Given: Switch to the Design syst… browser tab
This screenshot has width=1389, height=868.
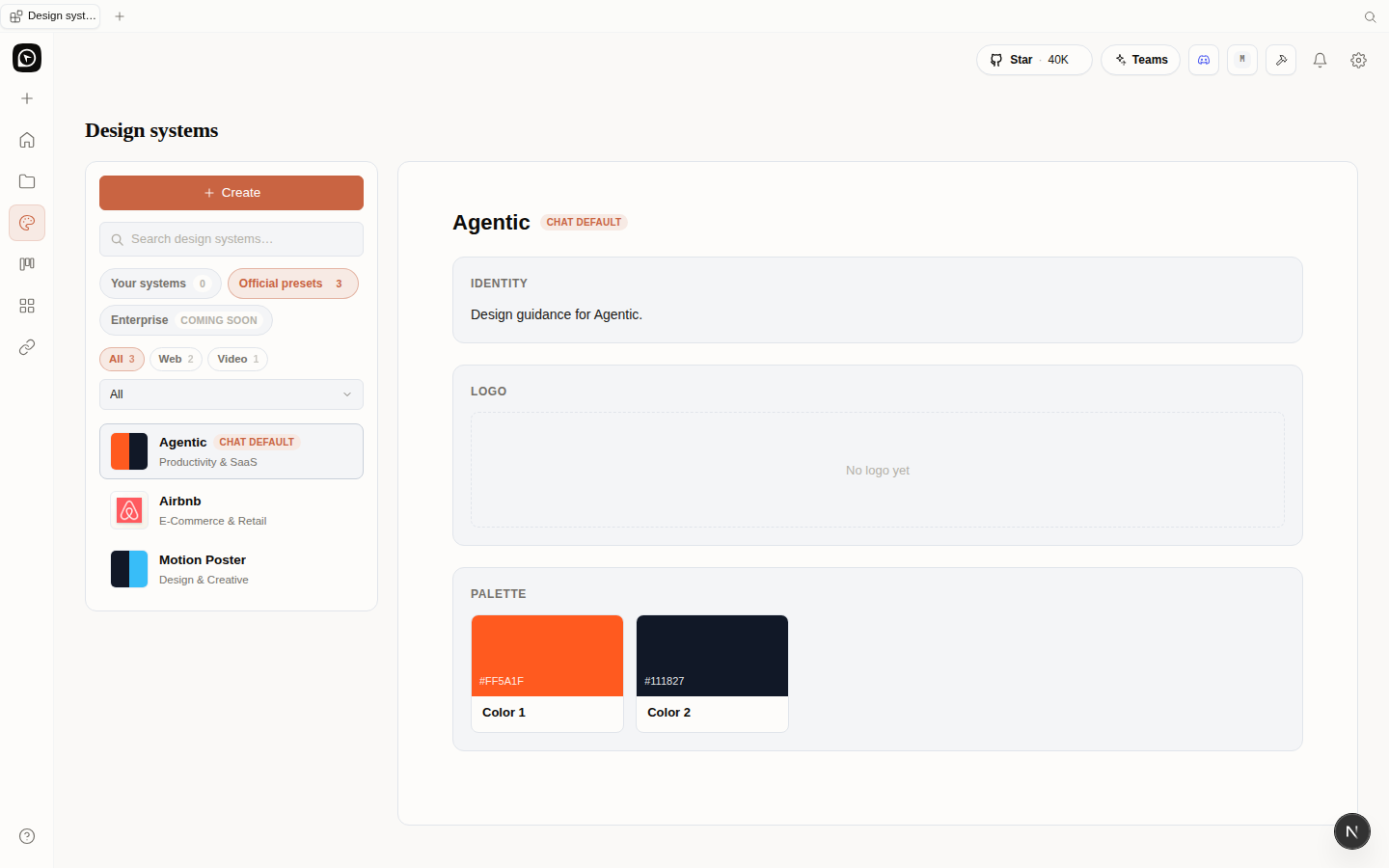Looking at the screenshot, I should (x=53, y=16).
